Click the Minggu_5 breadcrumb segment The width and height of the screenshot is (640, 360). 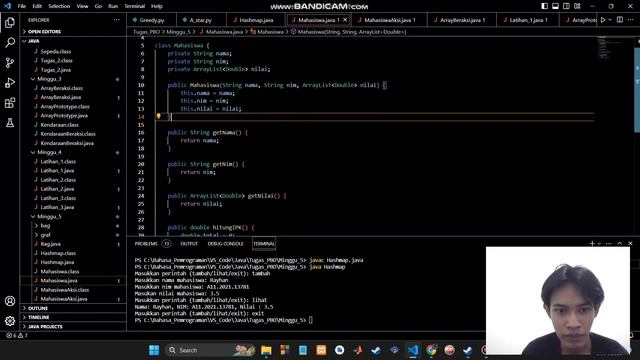[x=178, y=31]
